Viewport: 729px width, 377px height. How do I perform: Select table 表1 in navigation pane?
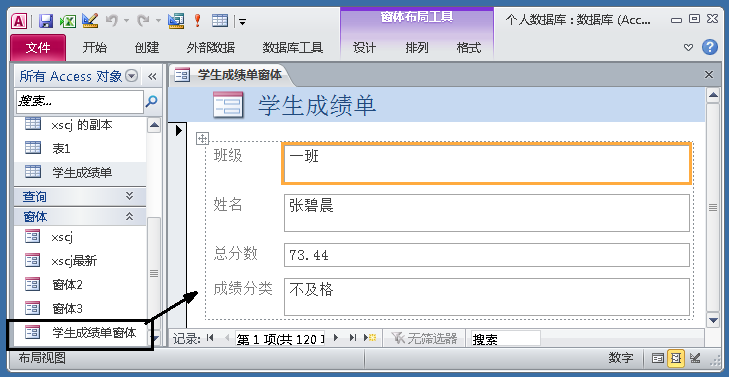click(80, 149)
